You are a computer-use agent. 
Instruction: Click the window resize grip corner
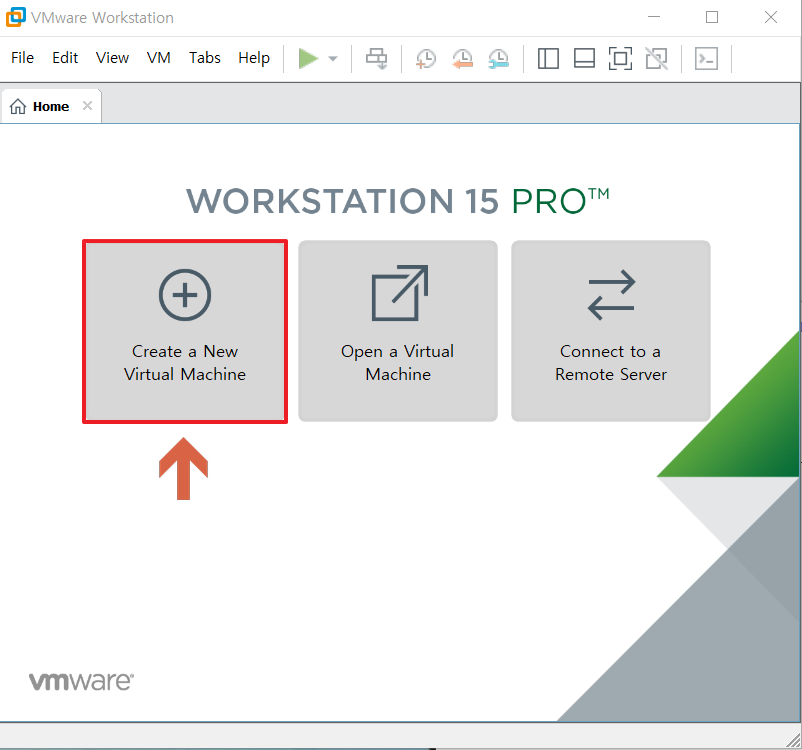tap(794, 741)
